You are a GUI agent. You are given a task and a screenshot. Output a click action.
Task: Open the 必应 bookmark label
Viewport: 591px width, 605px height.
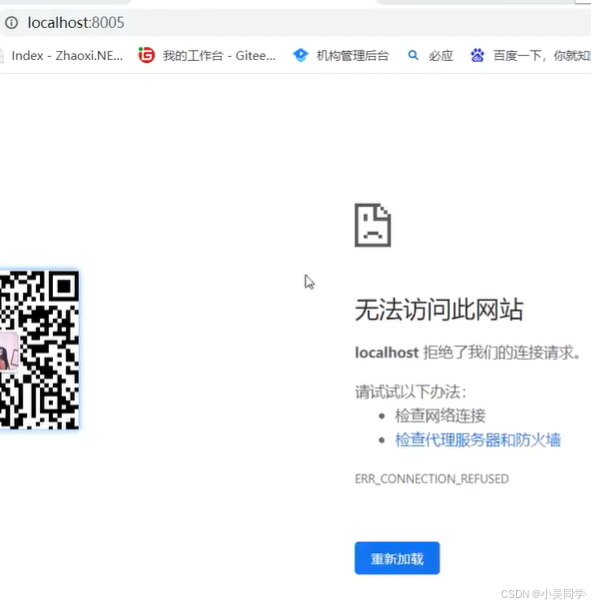pos(441,56)
